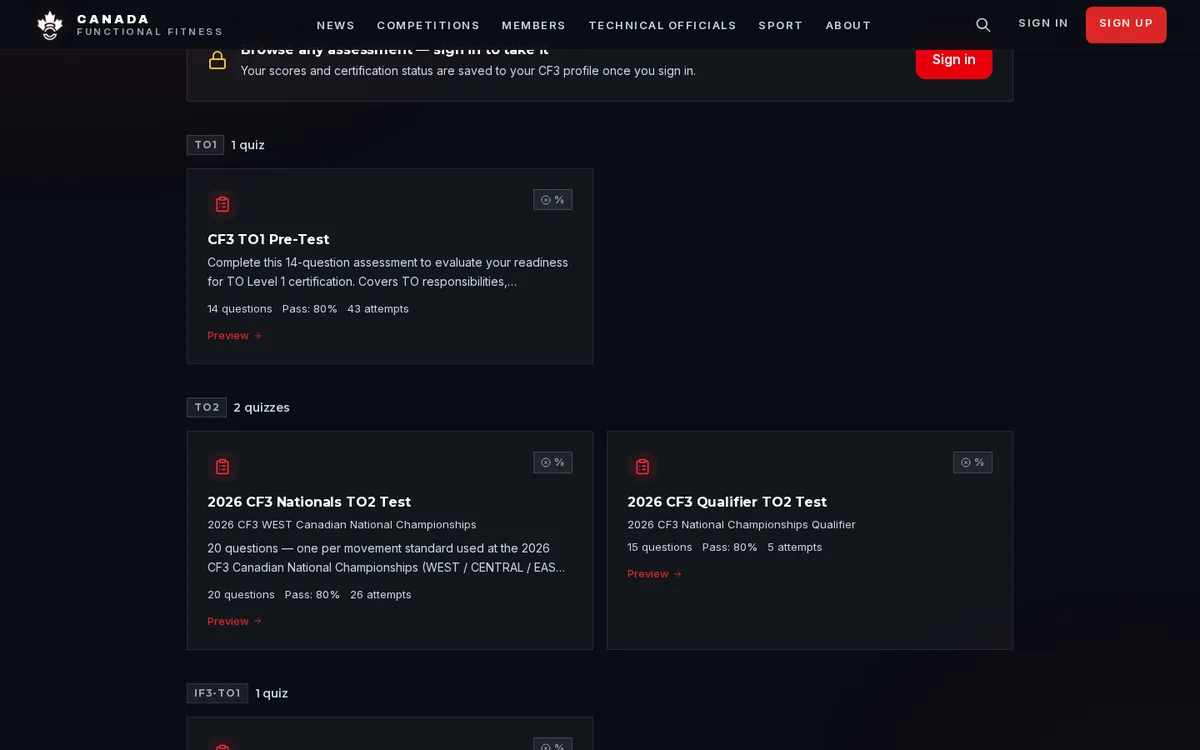Open the News menu
This screenshot has width=1200, height=750.
[x=336, y=25]
